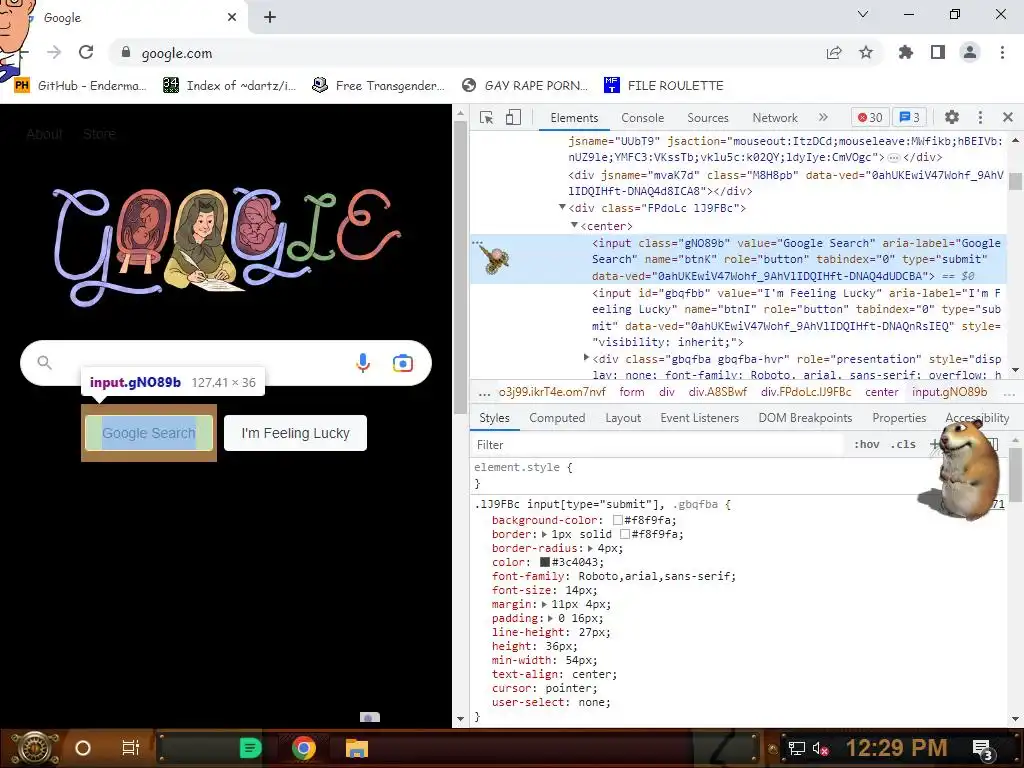Toggle the .cls class editor
Image resolution: width=1024 pixels, height=768 pixels.
(905, 445)
